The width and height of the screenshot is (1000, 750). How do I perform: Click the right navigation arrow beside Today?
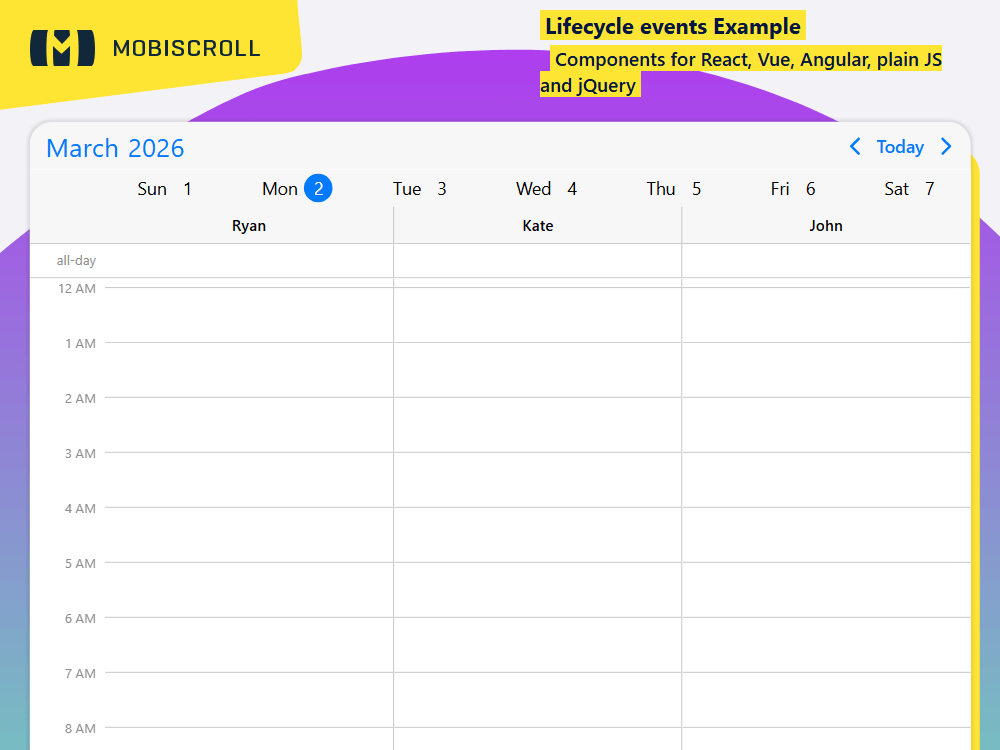click(x=946, y=147)
